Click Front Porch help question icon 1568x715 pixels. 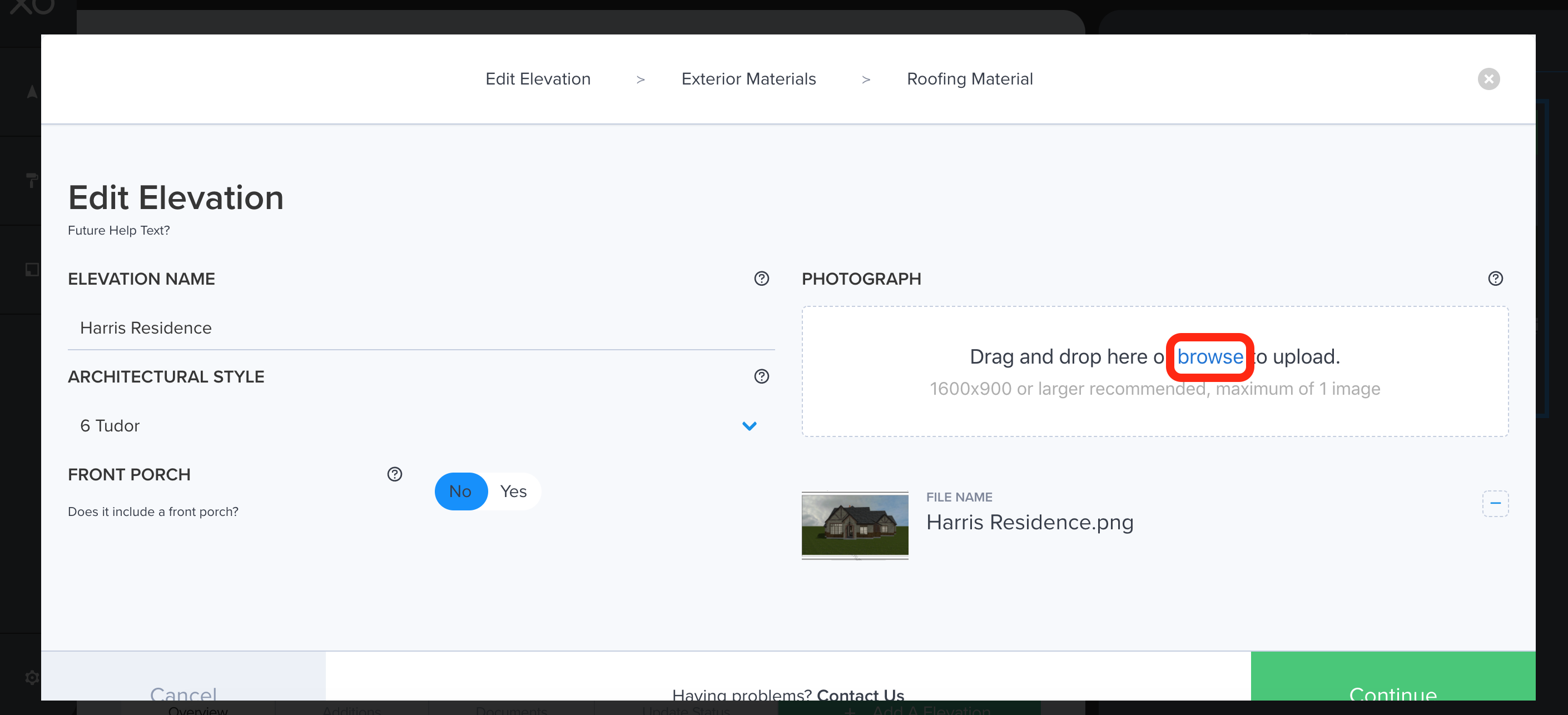(394, 474)
